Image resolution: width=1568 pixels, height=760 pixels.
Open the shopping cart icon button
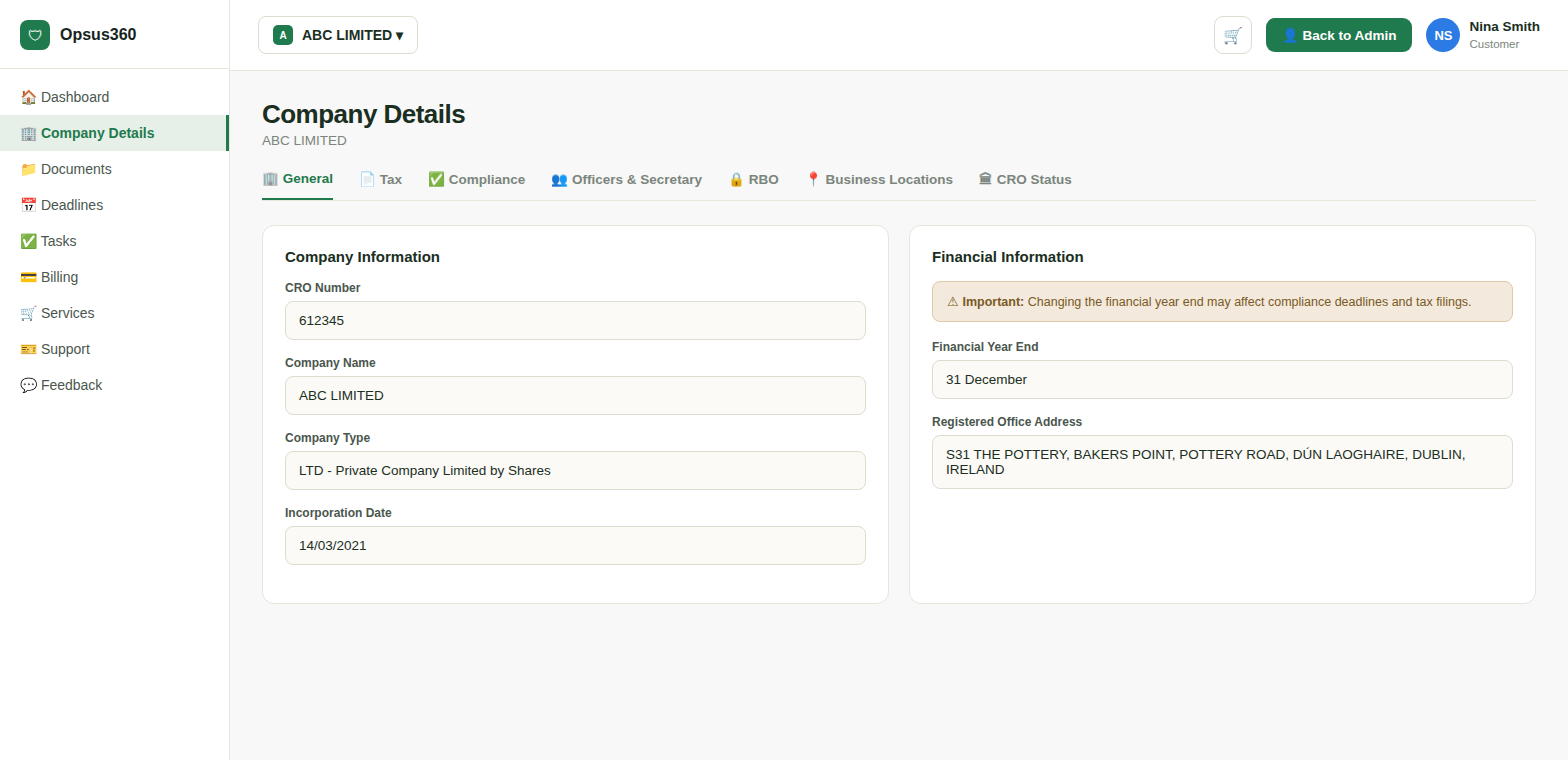click(1233, 35)
